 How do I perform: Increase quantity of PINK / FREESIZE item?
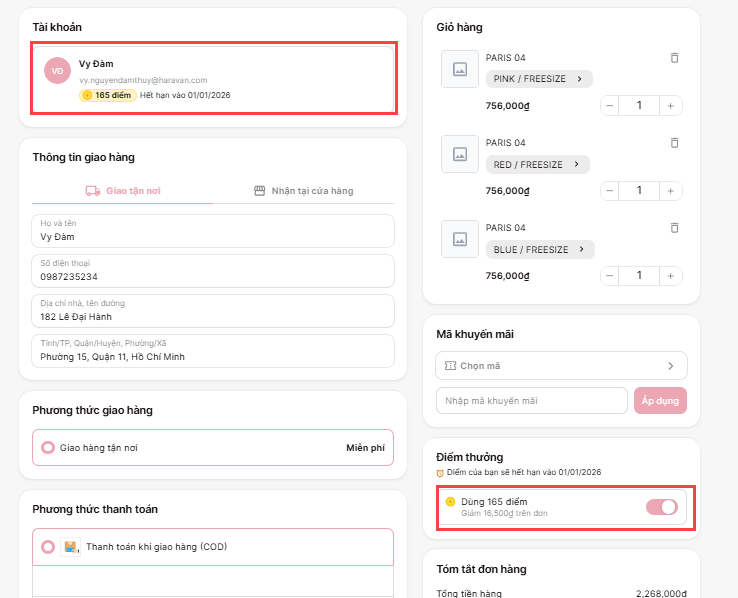671,105
